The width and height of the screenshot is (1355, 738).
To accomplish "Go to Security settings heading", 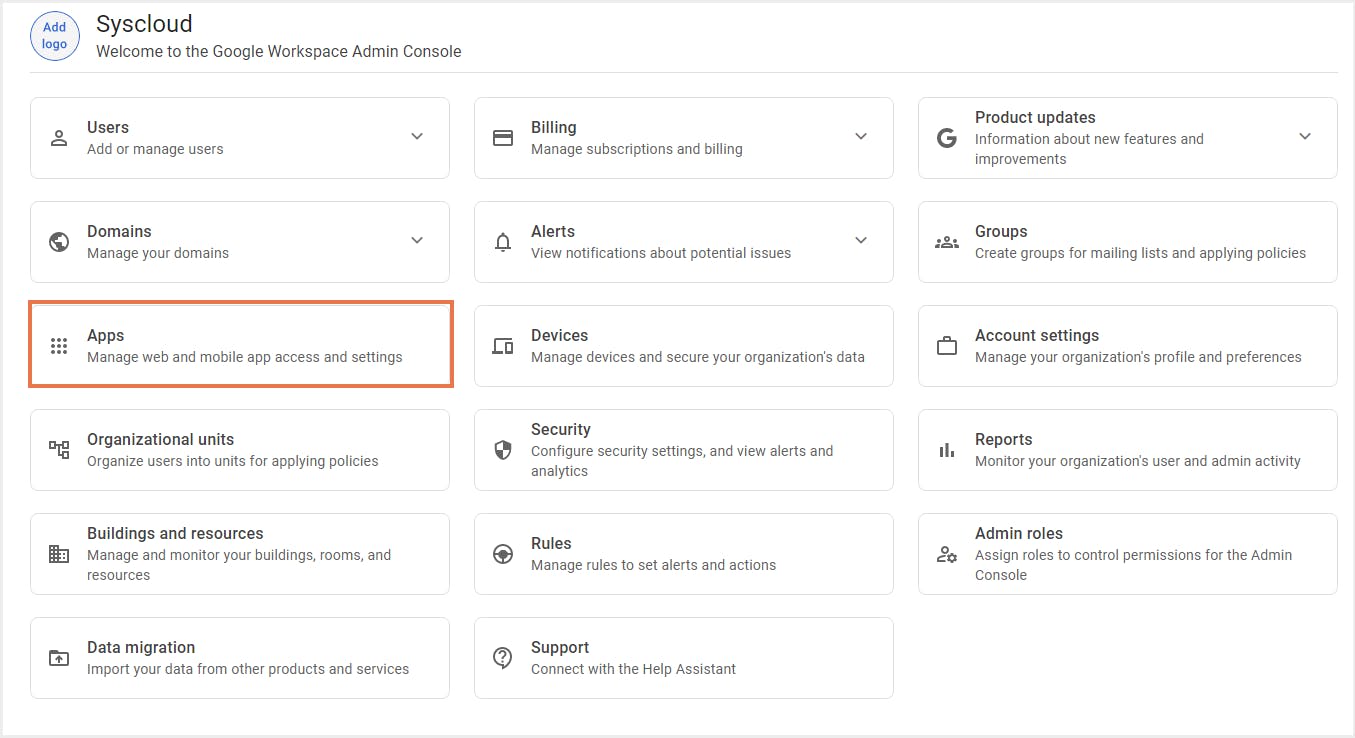I will tap(561, 429).
